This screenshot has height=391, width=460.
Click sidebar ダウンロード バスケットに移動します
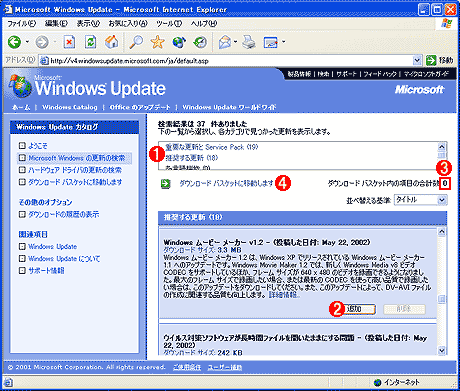click(x=75, y=182)
